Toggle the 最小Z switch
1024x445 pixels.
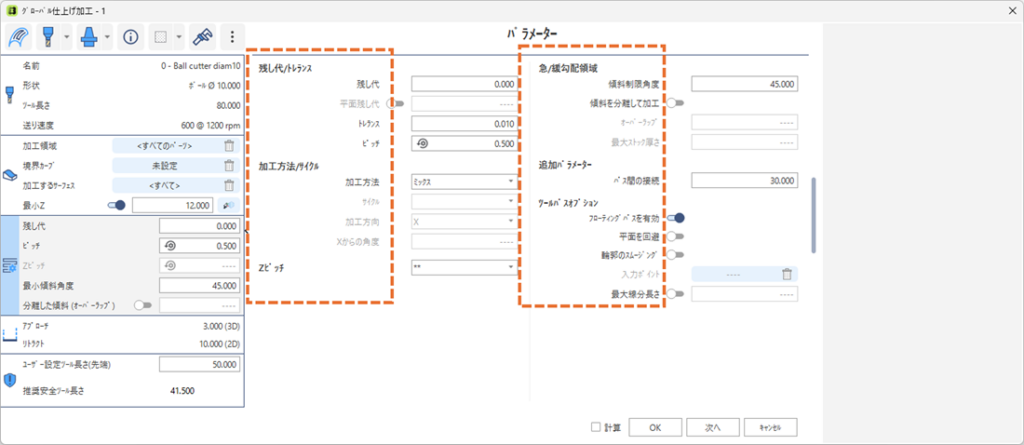click(115, 205)
